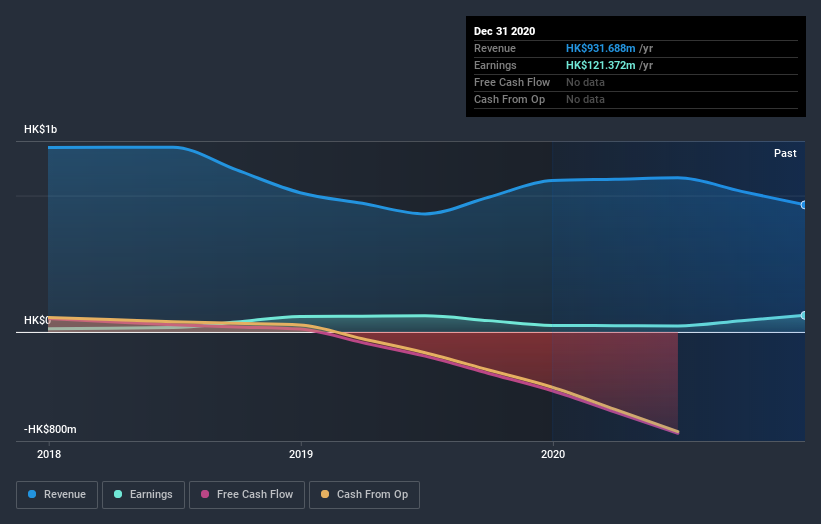Click the Past label in chart

pyautogui.click(x=785, y=153)
